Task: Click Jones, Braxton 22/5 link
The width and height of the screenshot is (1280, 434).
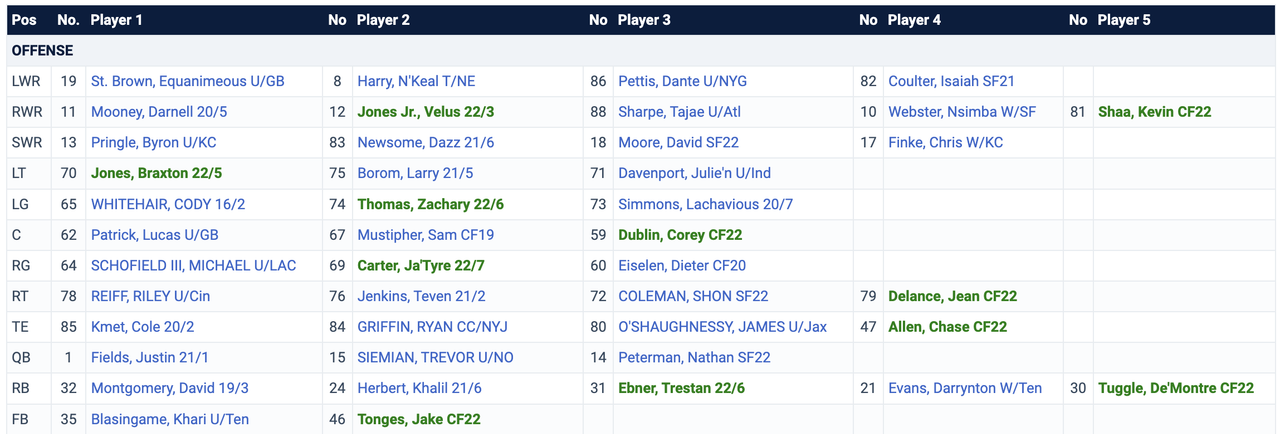Action: 156,173
